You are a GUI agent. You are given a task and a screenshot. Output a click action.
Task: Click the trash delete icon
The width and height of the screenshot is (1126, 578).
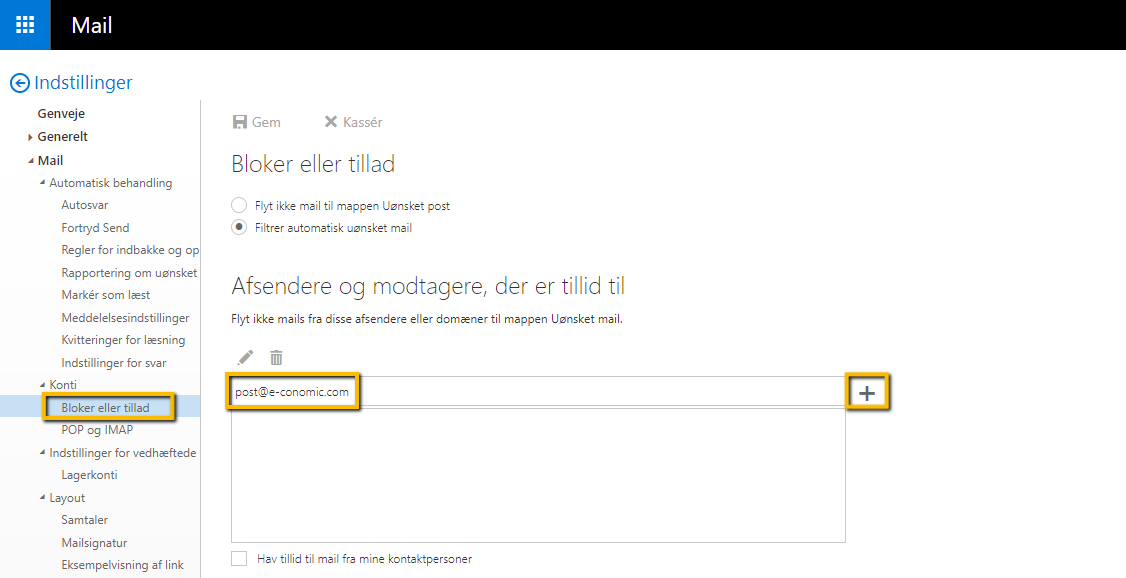276,357
